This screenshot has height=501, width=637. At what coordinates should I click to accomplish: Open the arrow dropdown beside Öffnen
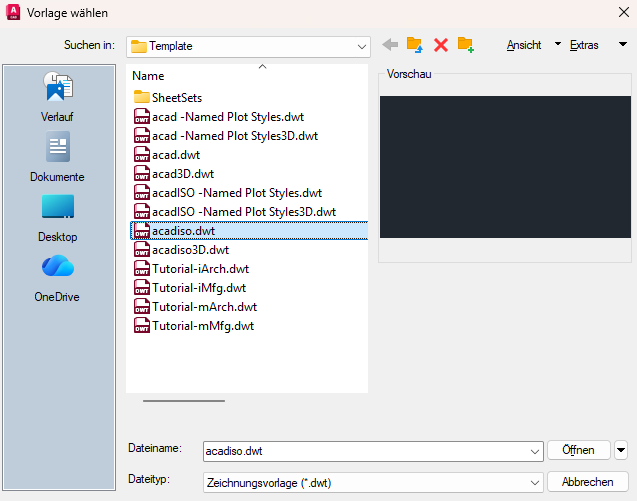(621, 450)
